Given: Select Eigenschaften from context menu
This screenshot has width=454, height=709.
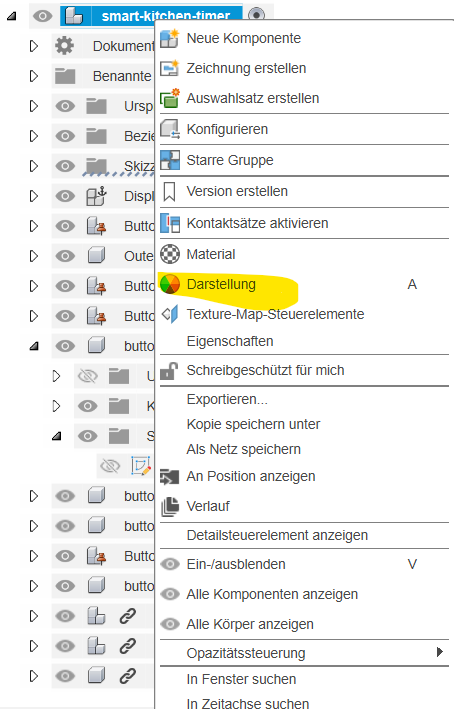Looking at the screenshot, I should [x=230, y=341].
